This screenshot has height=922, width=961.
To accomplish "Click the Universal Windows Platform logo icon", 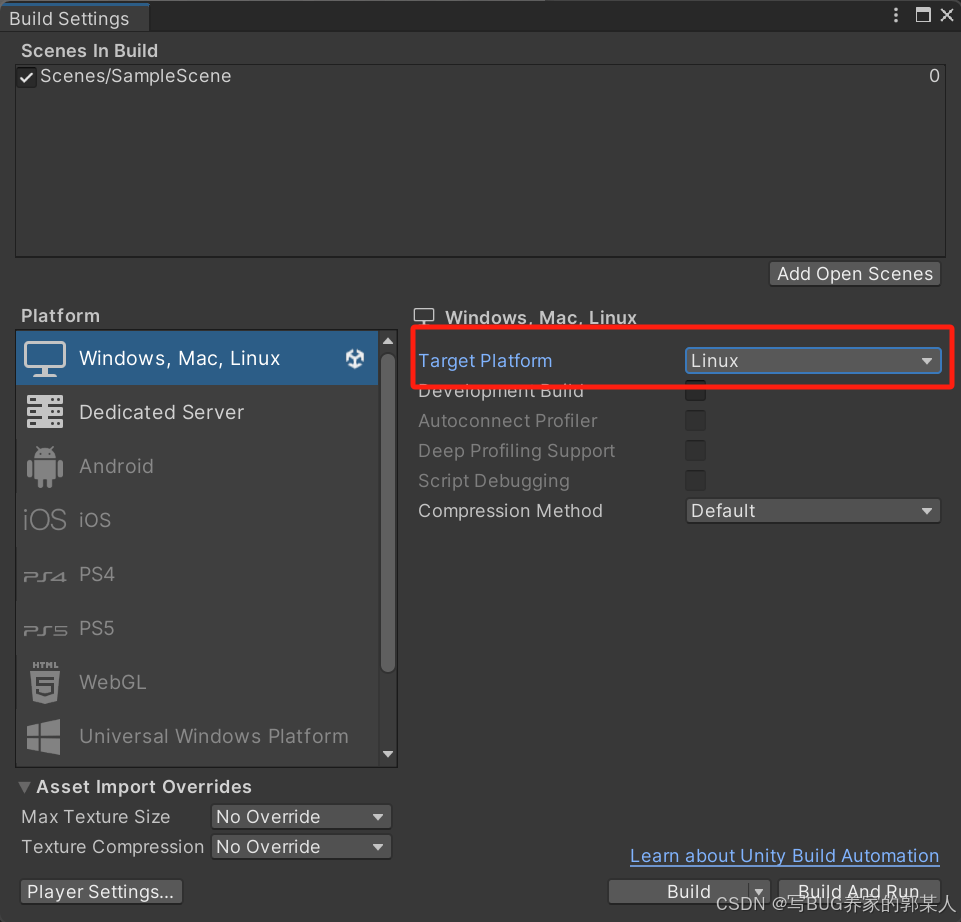I will pyautogui.click(x=44, y=736).
